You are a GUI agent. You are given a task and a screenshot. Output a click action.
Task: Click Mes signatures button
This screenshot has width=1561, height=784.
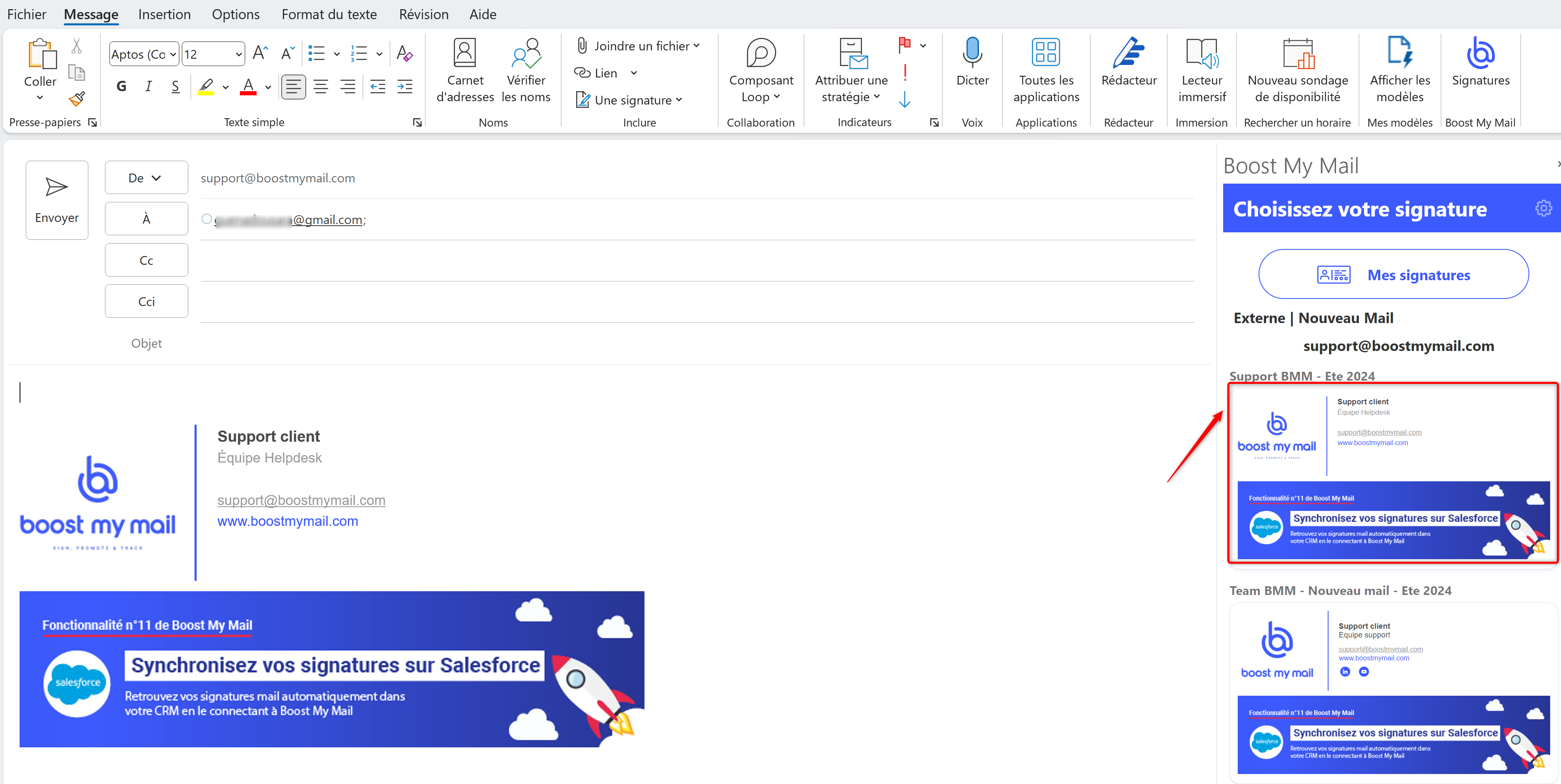(x=1393, y=274)
